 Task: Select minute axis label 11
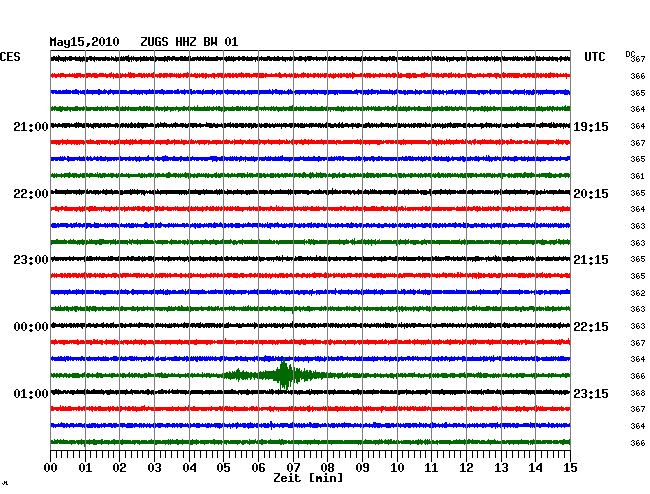click(431, 468)
